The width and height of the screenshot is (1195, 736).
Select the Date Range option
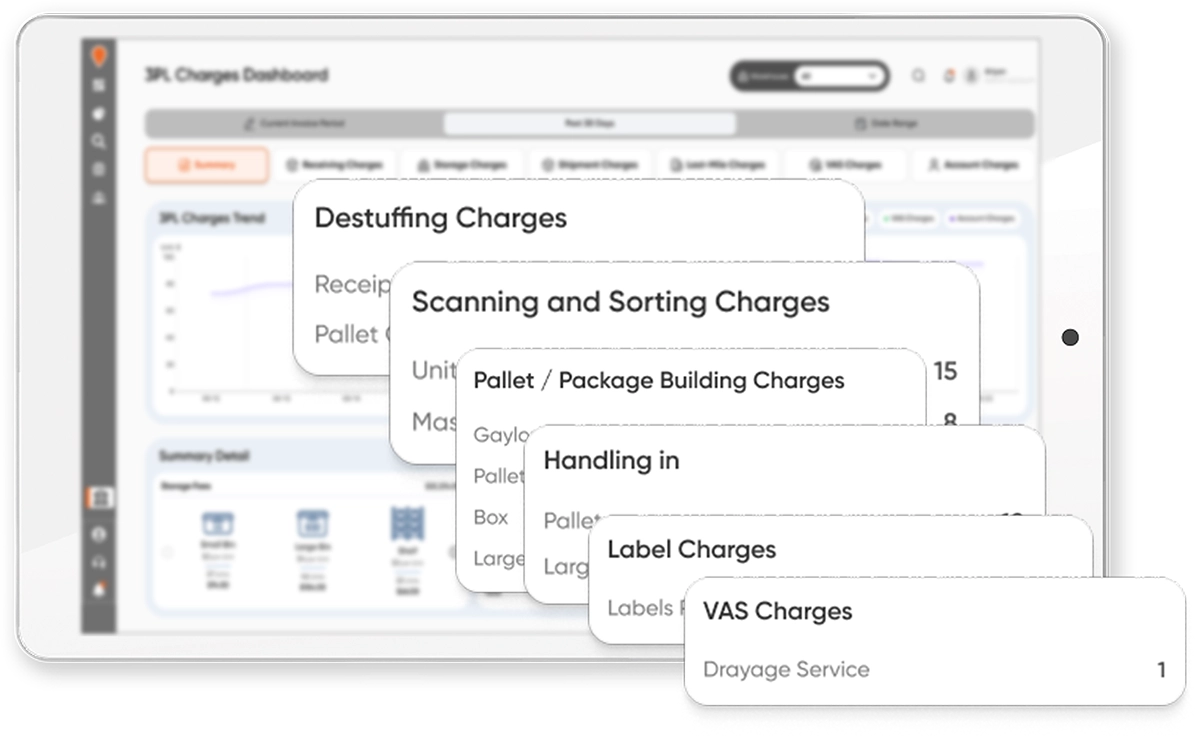click(885, 124)
